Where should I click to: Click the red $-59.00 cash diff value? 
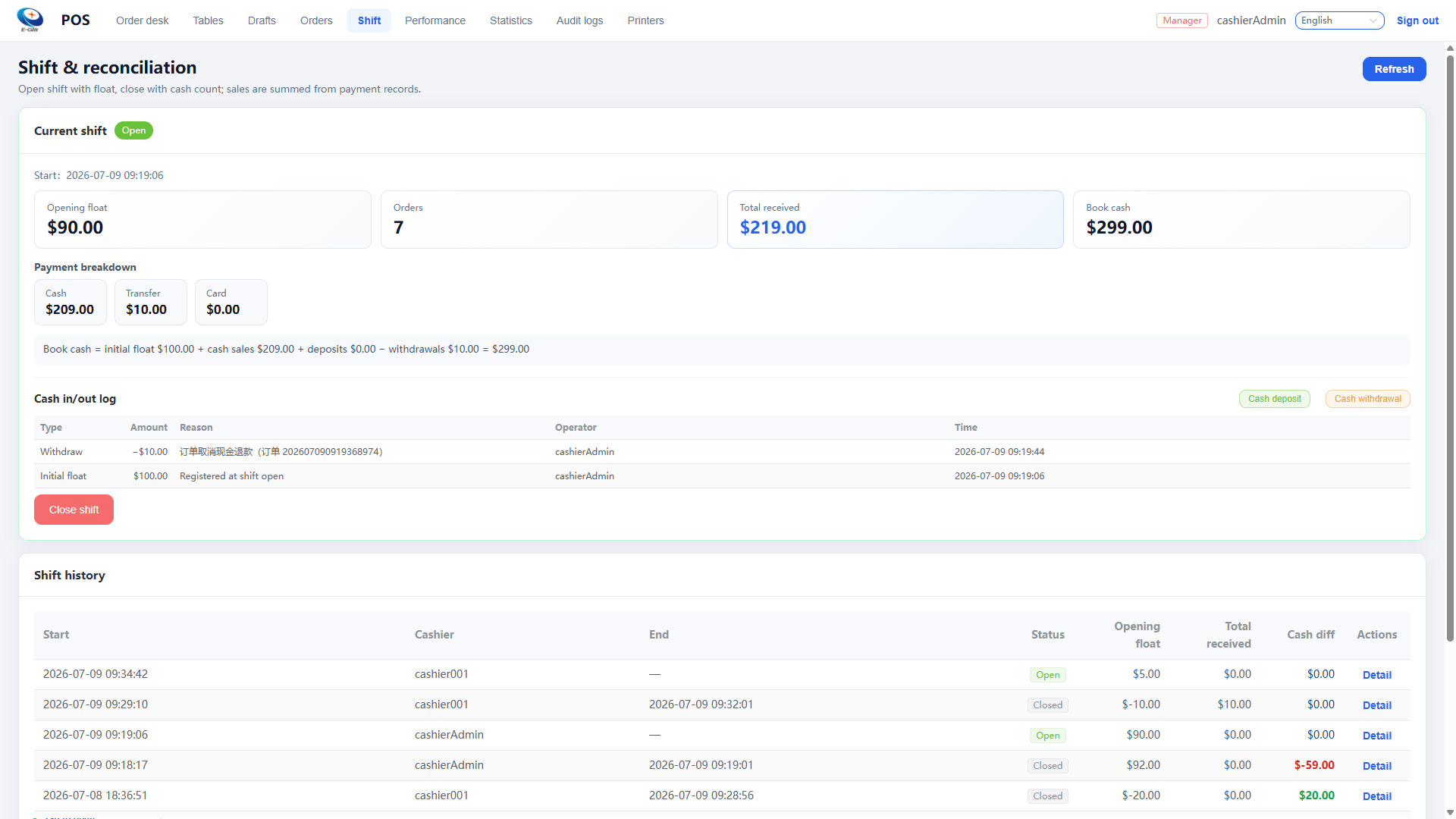[x=1314, y=765]
